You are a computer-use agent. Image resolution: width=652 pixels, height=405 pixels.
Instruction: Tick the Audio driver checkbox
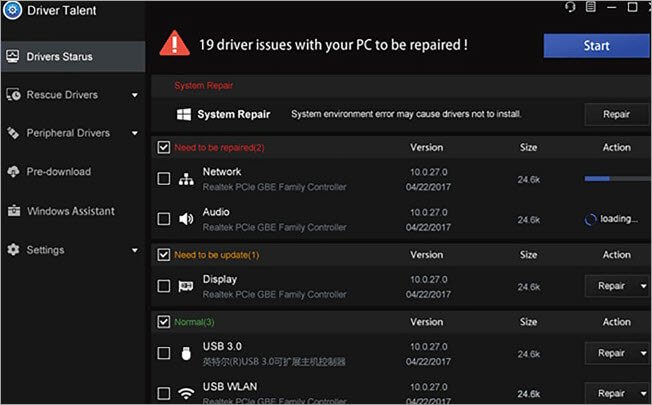point(164,219)
